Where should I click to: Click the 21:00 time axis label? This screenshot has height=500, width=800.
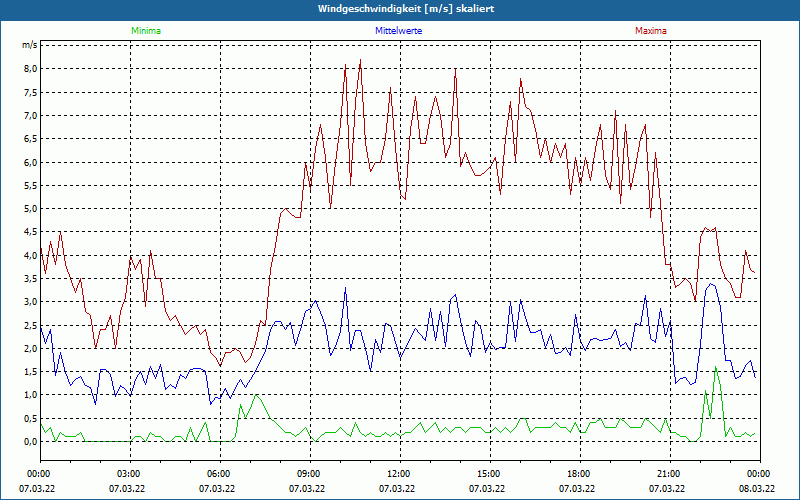pos(668,473)
